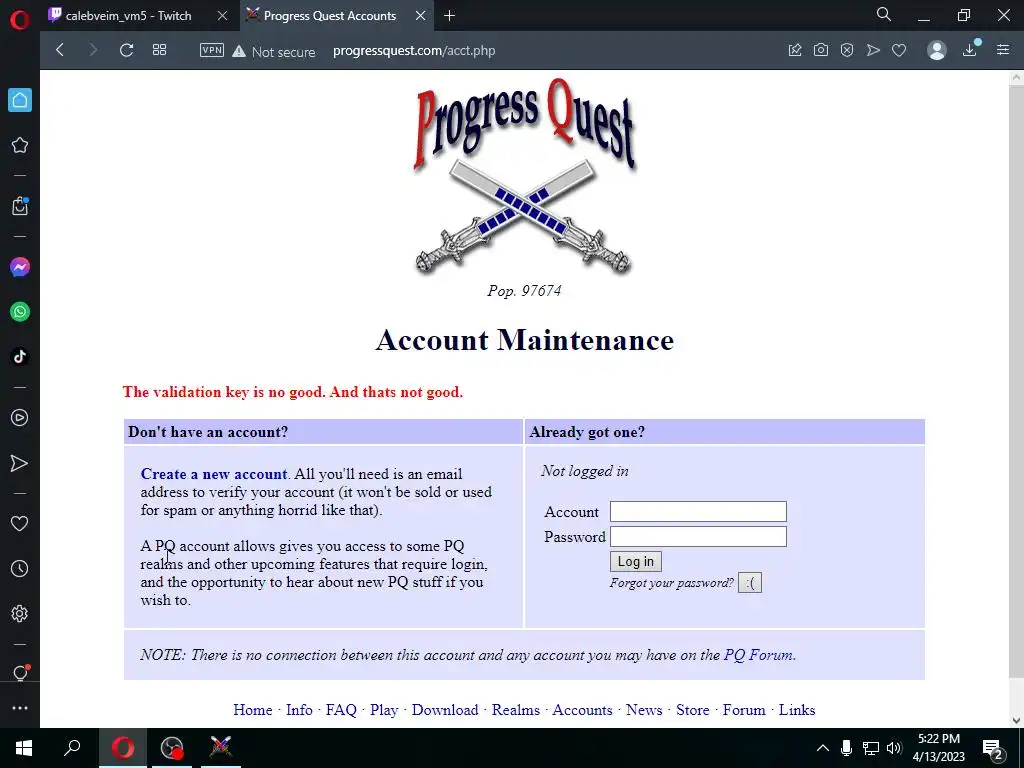Open Messenger in the sidebar
1024x768 pixels.
20,267
